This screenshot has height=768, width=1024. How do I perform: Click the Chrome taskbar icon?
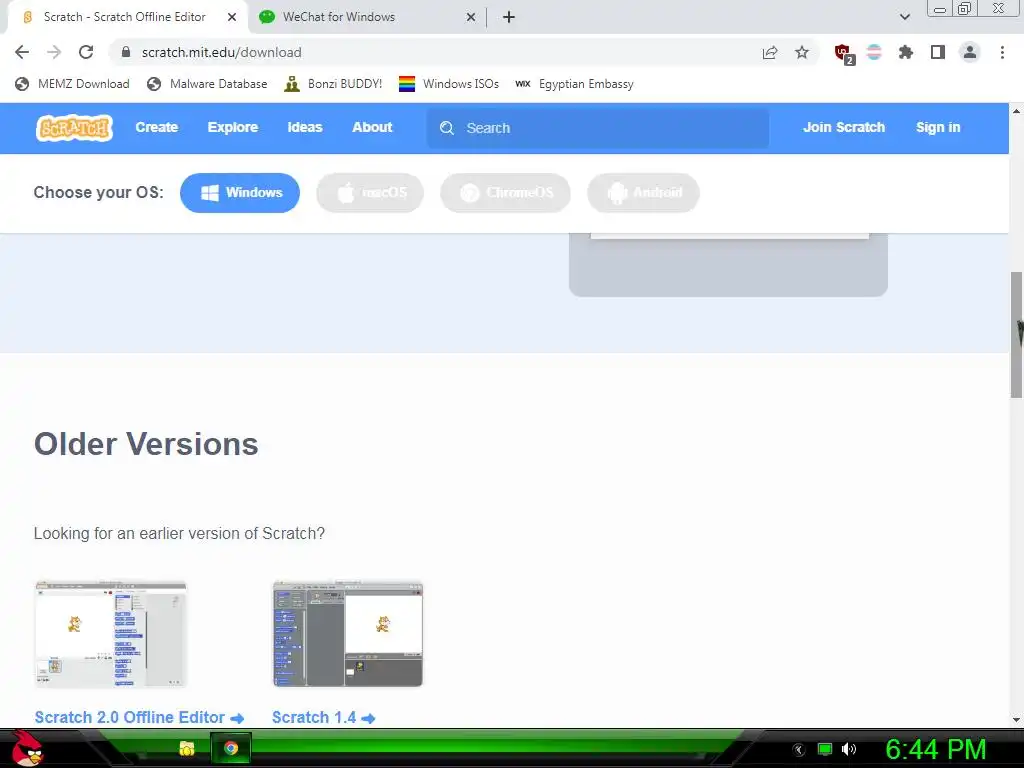tap(231, 748)
